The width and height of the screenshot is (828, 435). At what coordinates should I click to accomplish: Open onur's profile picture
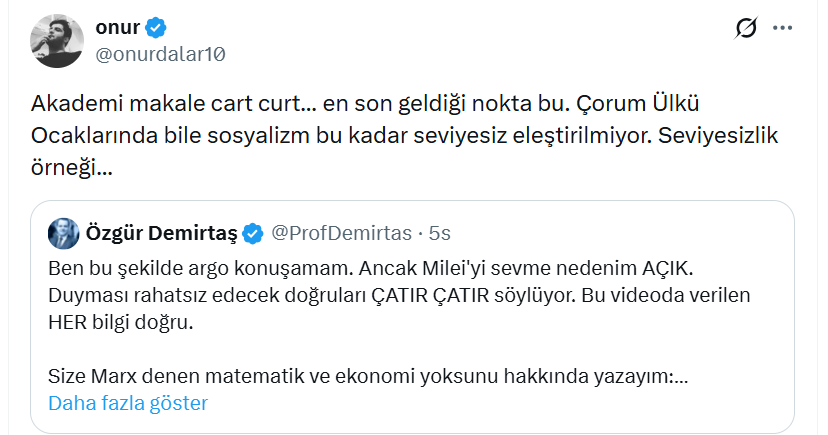click(57, 41)
